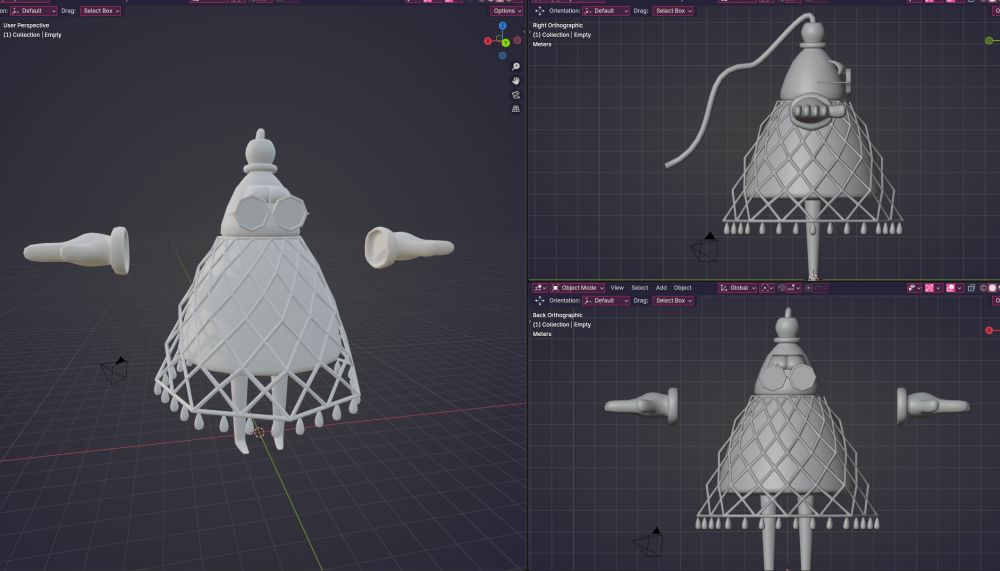
Task: Click the move tool icon in Back Orthographic header
Action: (x=540, y=300)
